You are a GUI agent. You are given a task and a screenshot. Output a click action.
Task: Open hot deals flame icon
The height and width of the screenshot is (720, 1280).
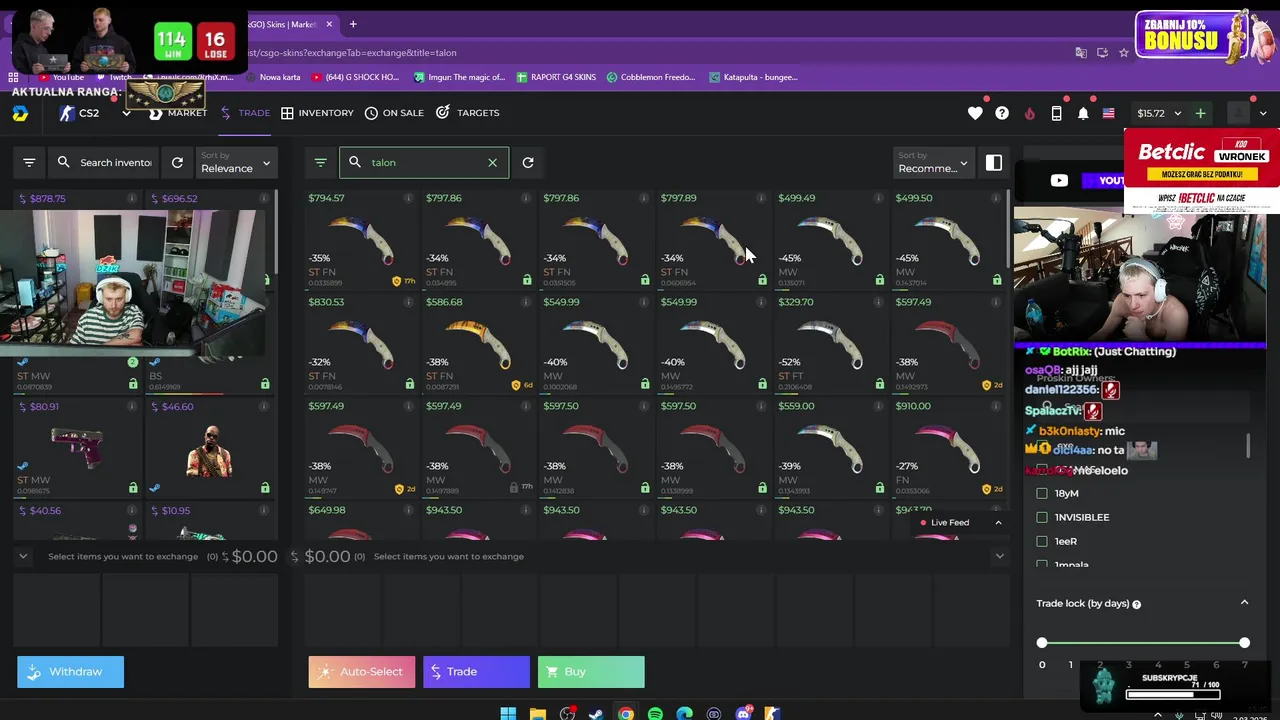click(1029, 113)
